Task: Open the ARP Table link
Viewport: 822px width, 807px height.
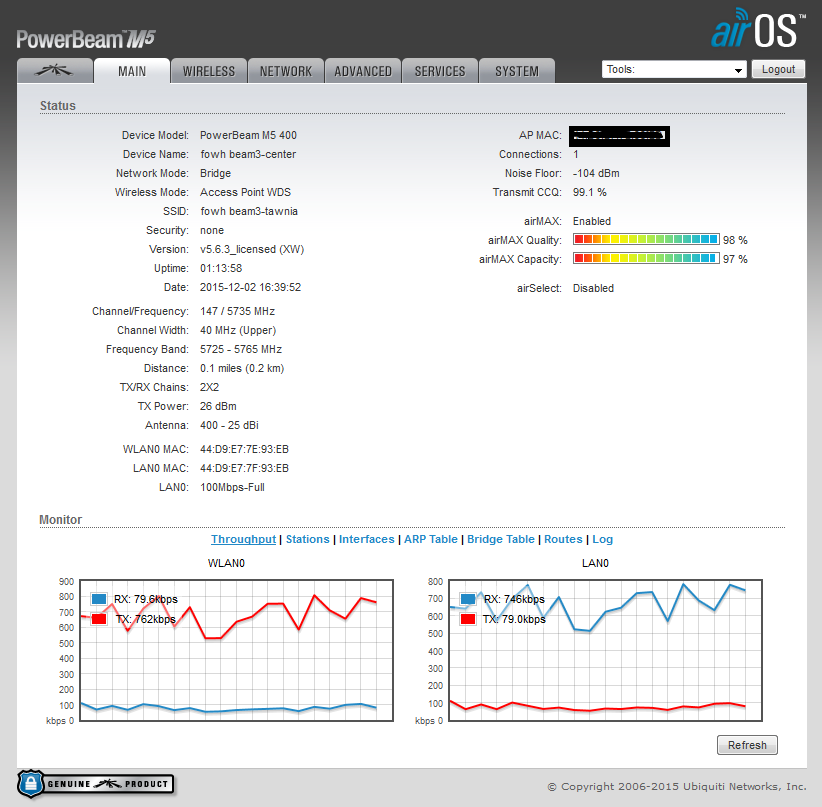Action: point(430,539)
